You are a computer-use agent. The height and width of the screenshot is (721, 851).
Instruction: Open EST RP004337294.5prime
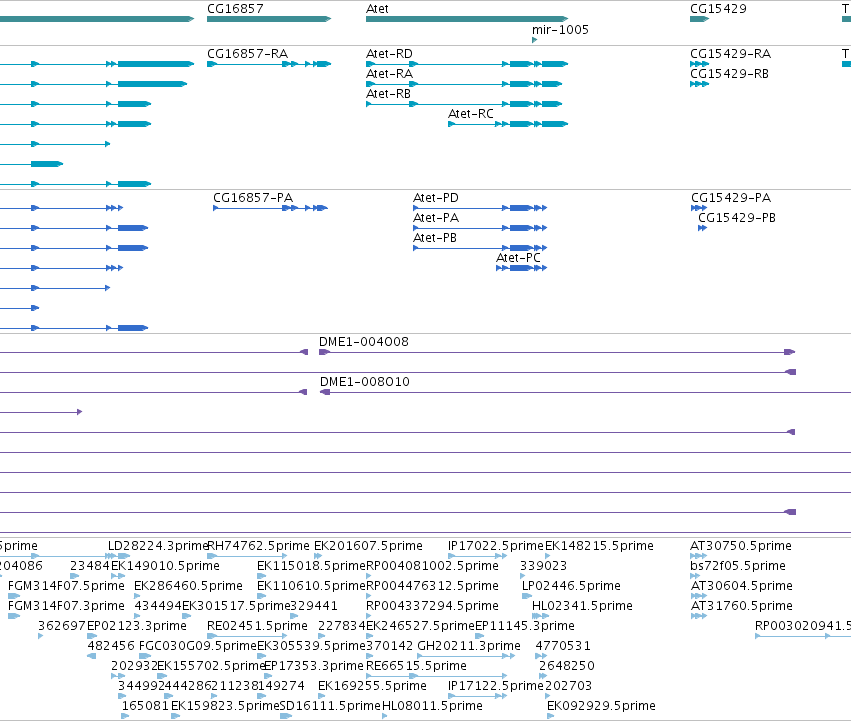(x=433, y=606)
